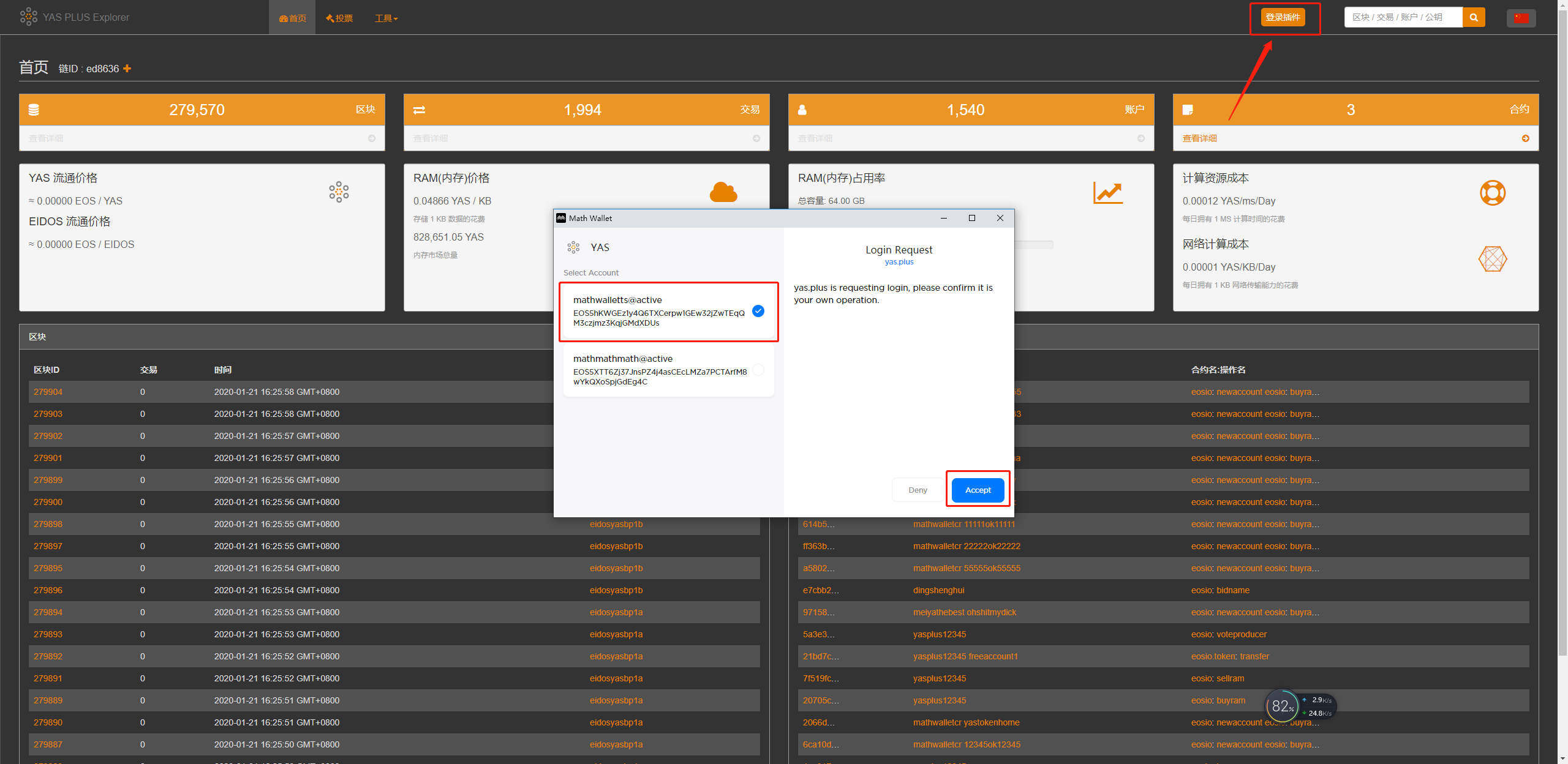This screenshot has height=764, width=1568.
Task: Click the arrow circle on the 合约 details row
Action: [x=1525, y=139]
